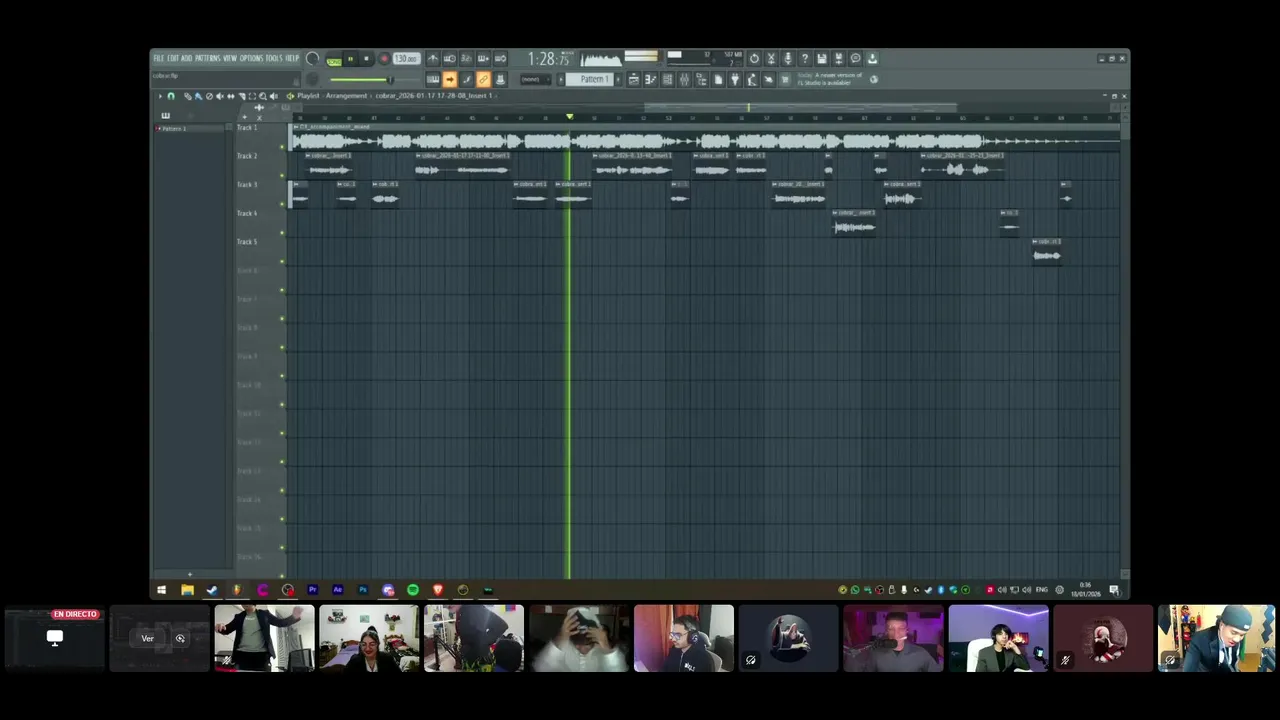Click the undo history circular arrow icon
The height and width of the screenshot is (720, 1280).
pyautogui.click(x=754, y=58)
